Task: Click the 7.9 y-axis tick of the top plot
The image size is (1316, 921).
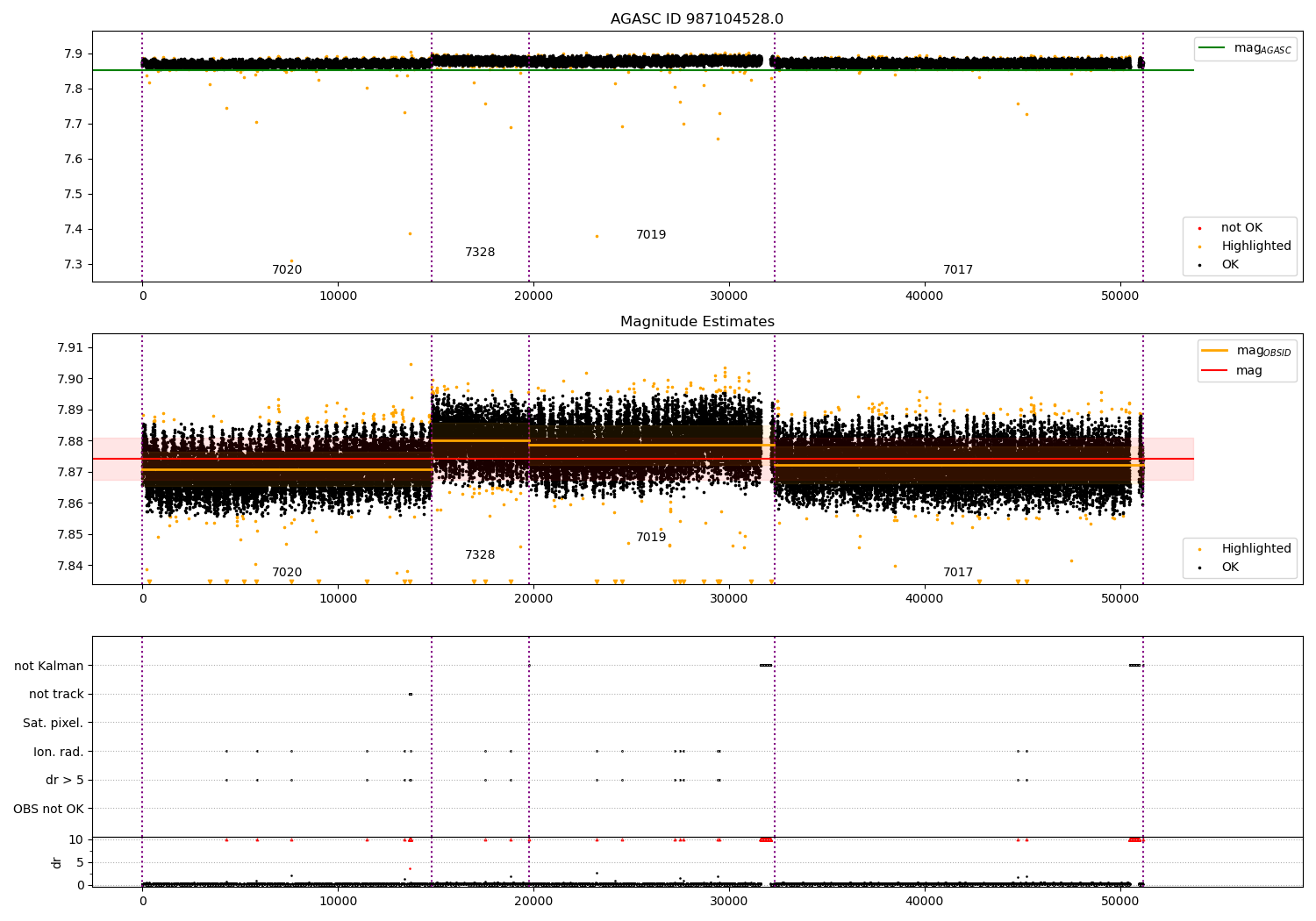Action: (74, 54)
